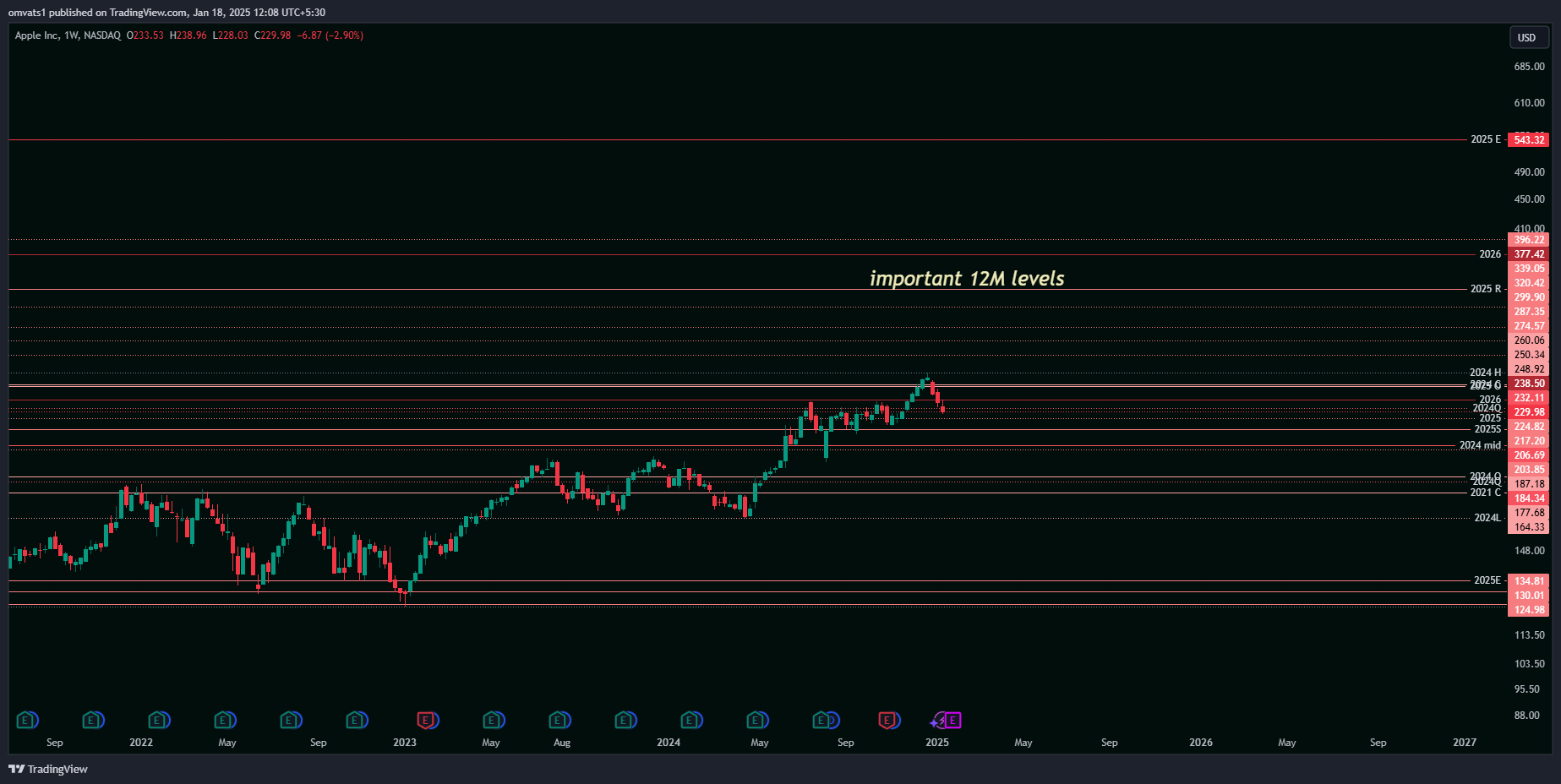Click the 543.32 price label for 2025 E

click(1528, 140)
